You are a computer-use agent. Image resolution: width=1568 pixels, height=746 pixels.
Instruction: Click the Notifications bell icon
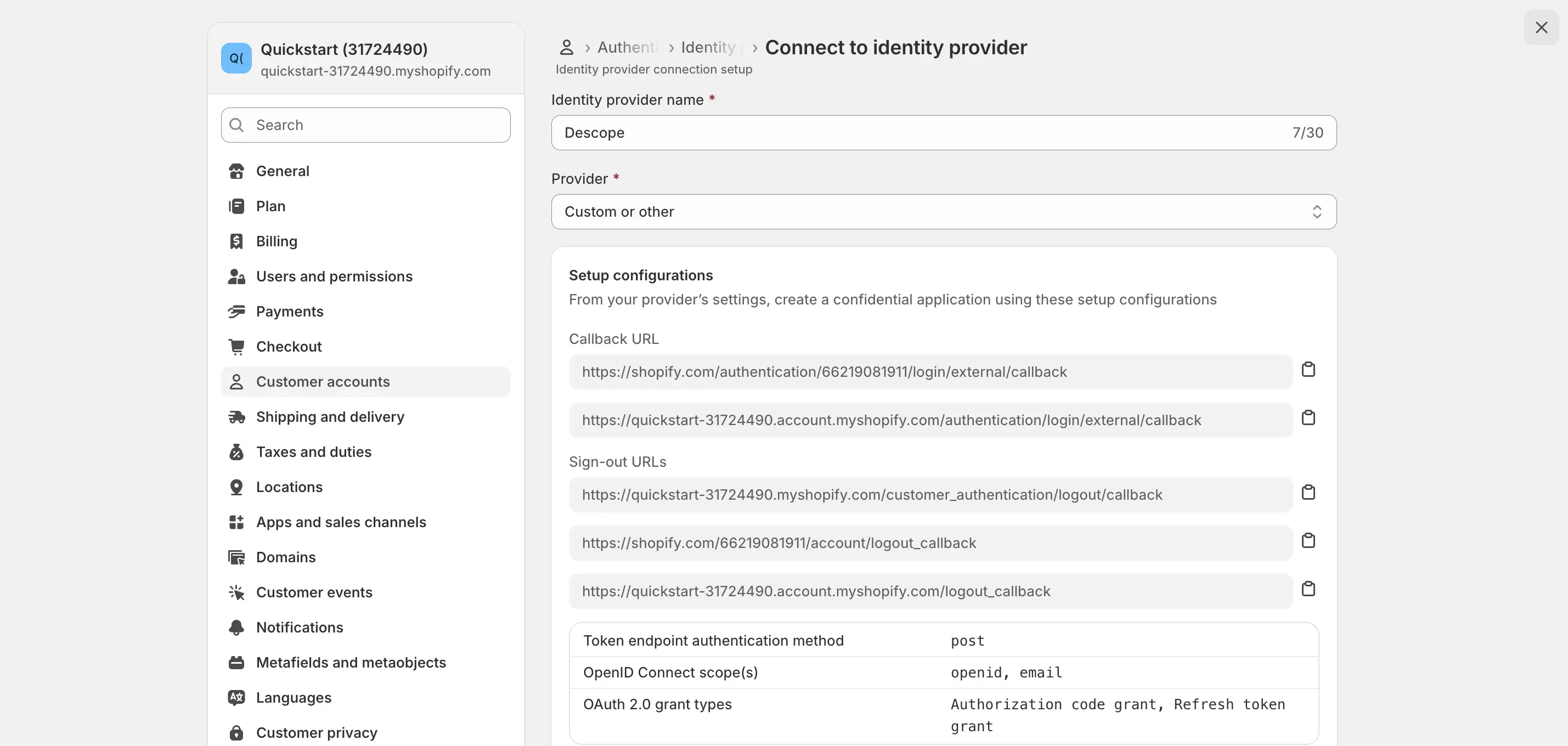[x=236, y=628]
